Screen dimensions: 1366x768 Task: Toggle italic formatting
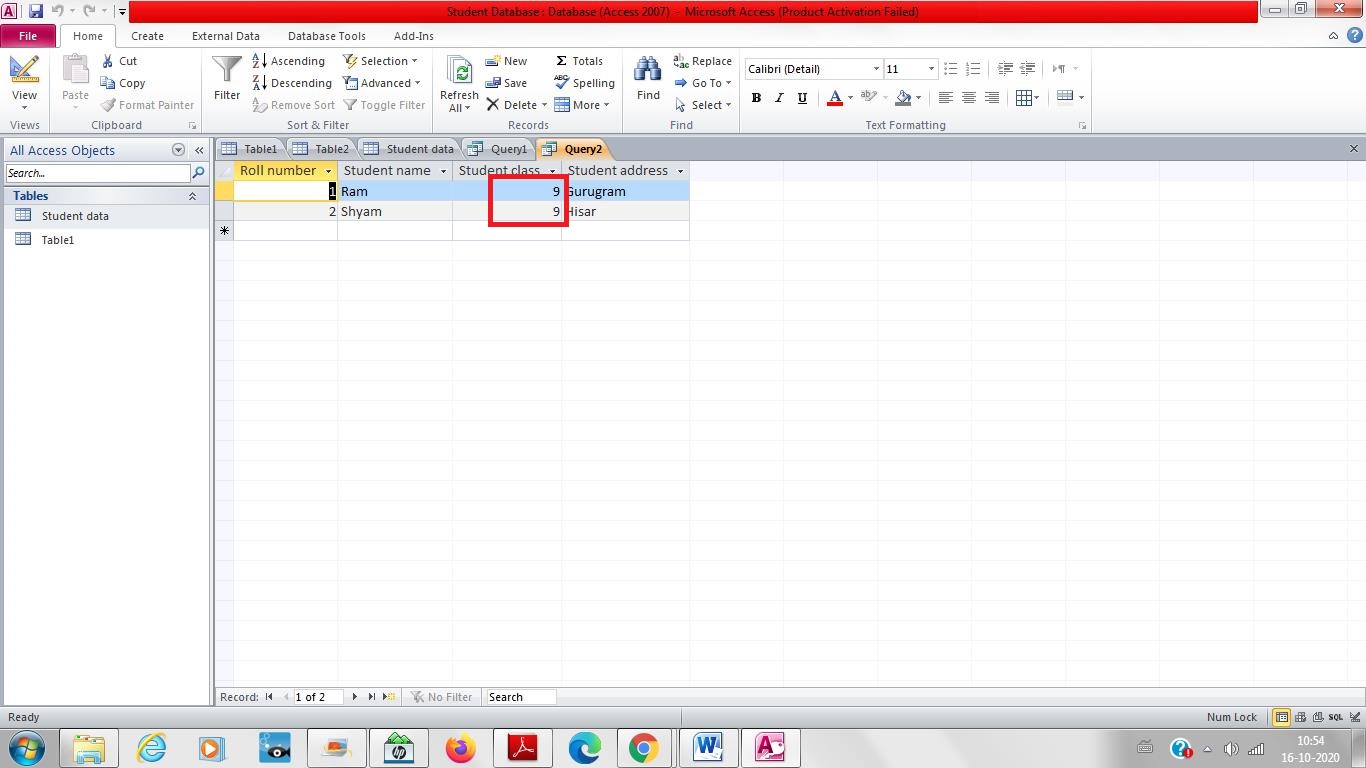pos(779,97)
